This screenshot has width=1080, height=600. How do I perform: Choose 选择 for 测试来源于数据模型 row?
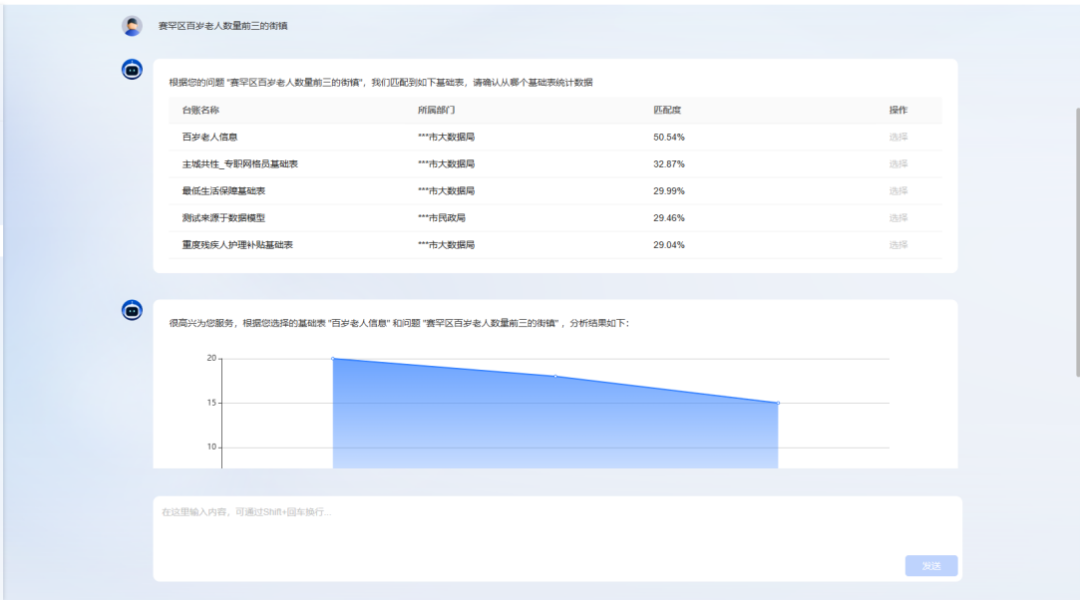(897, 218)
